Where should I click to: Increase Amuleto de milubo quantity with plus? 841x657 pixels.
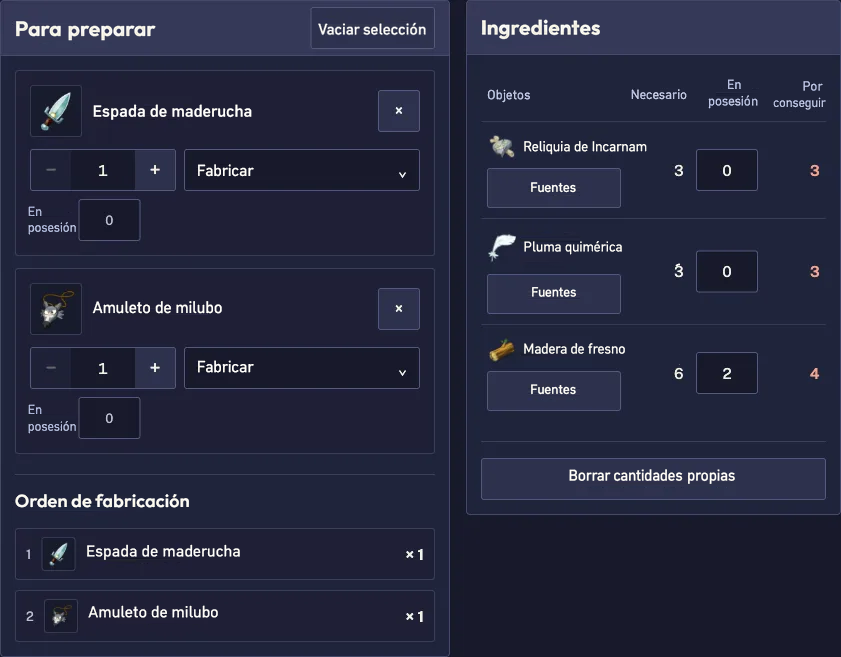(155, 368)
